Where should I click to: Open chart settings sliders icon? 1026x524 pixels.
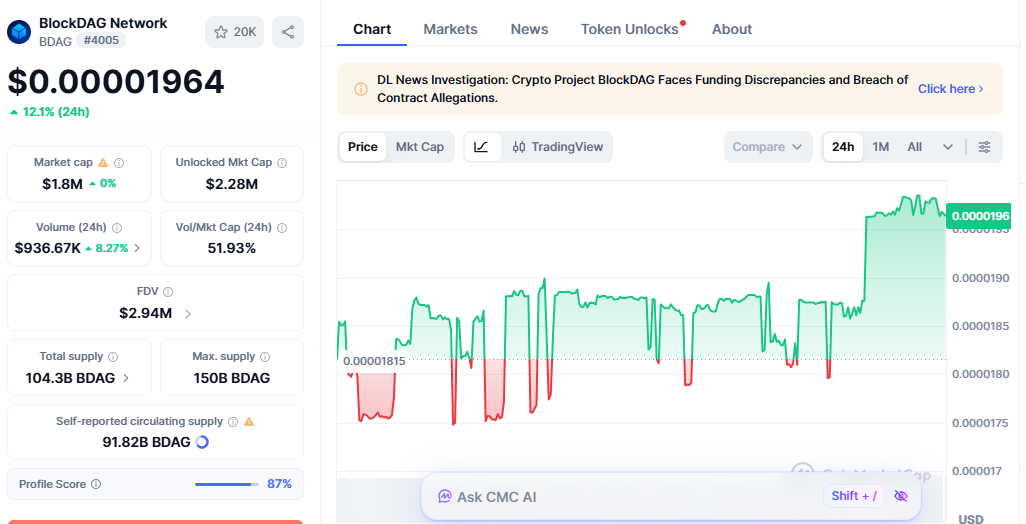tap(984, 147)
